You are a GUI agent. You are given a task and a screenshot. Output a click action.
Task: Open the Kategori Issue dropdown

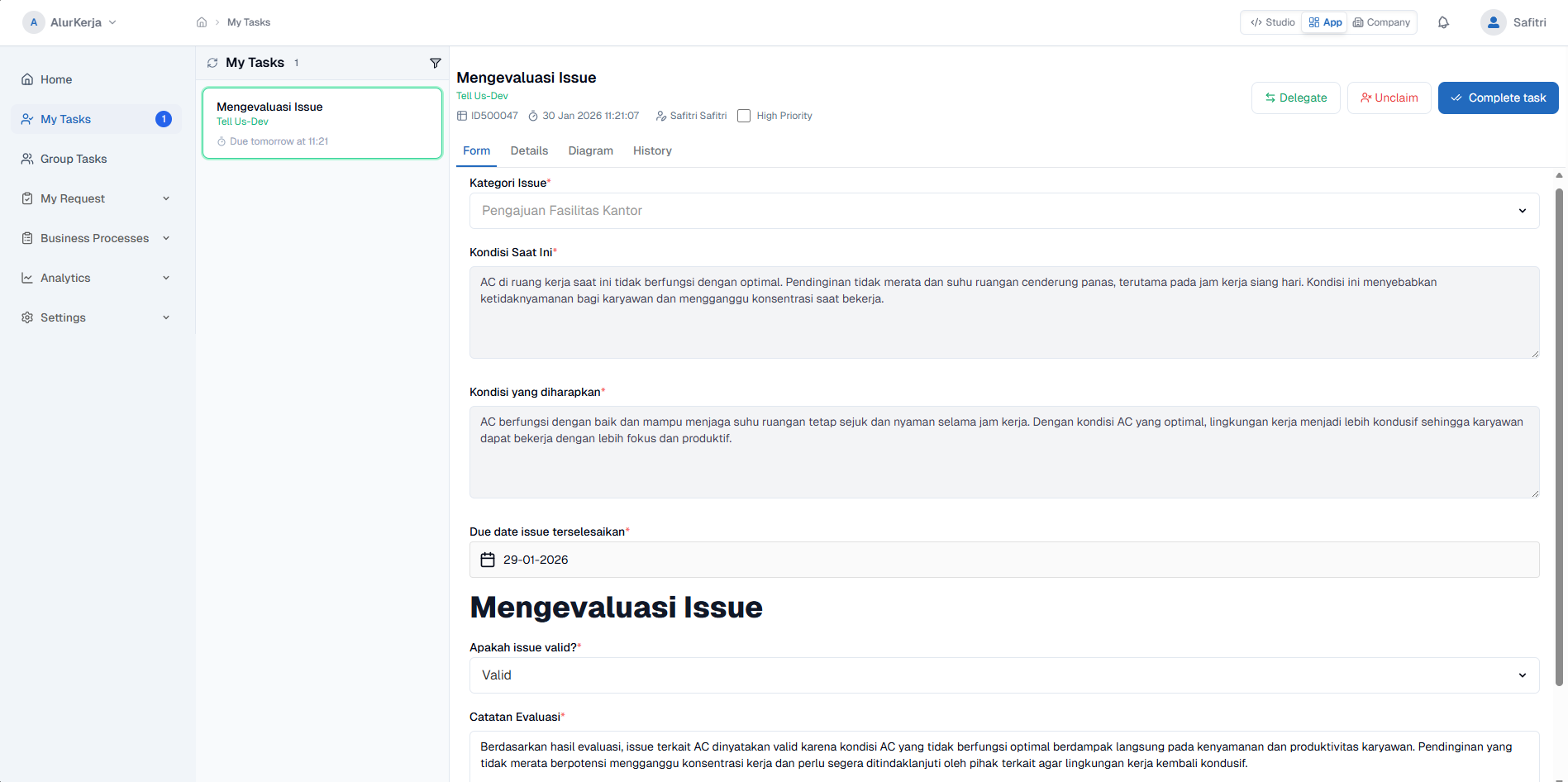coord(1003,211)
